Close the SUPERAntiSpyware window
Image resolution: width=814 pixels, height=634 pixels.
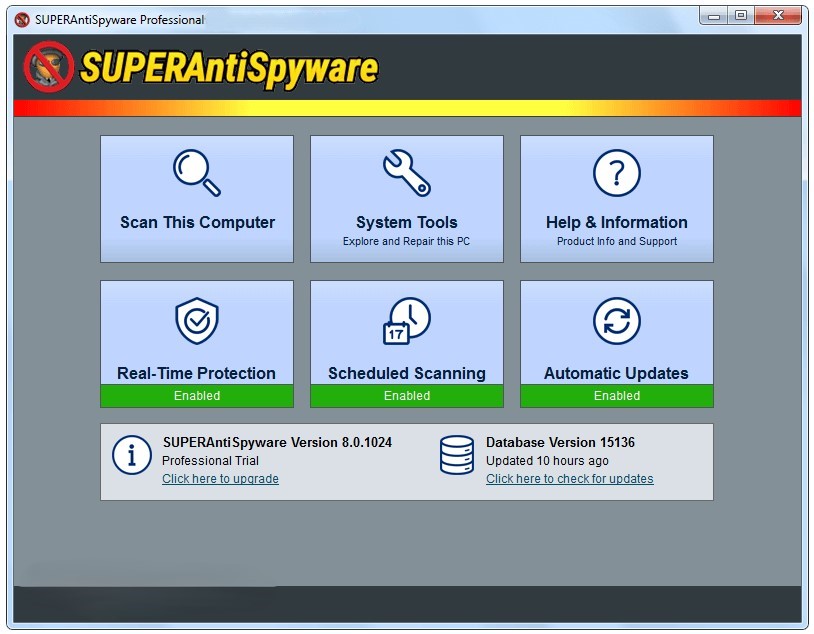pyautogui.click(x=778, y=16)
